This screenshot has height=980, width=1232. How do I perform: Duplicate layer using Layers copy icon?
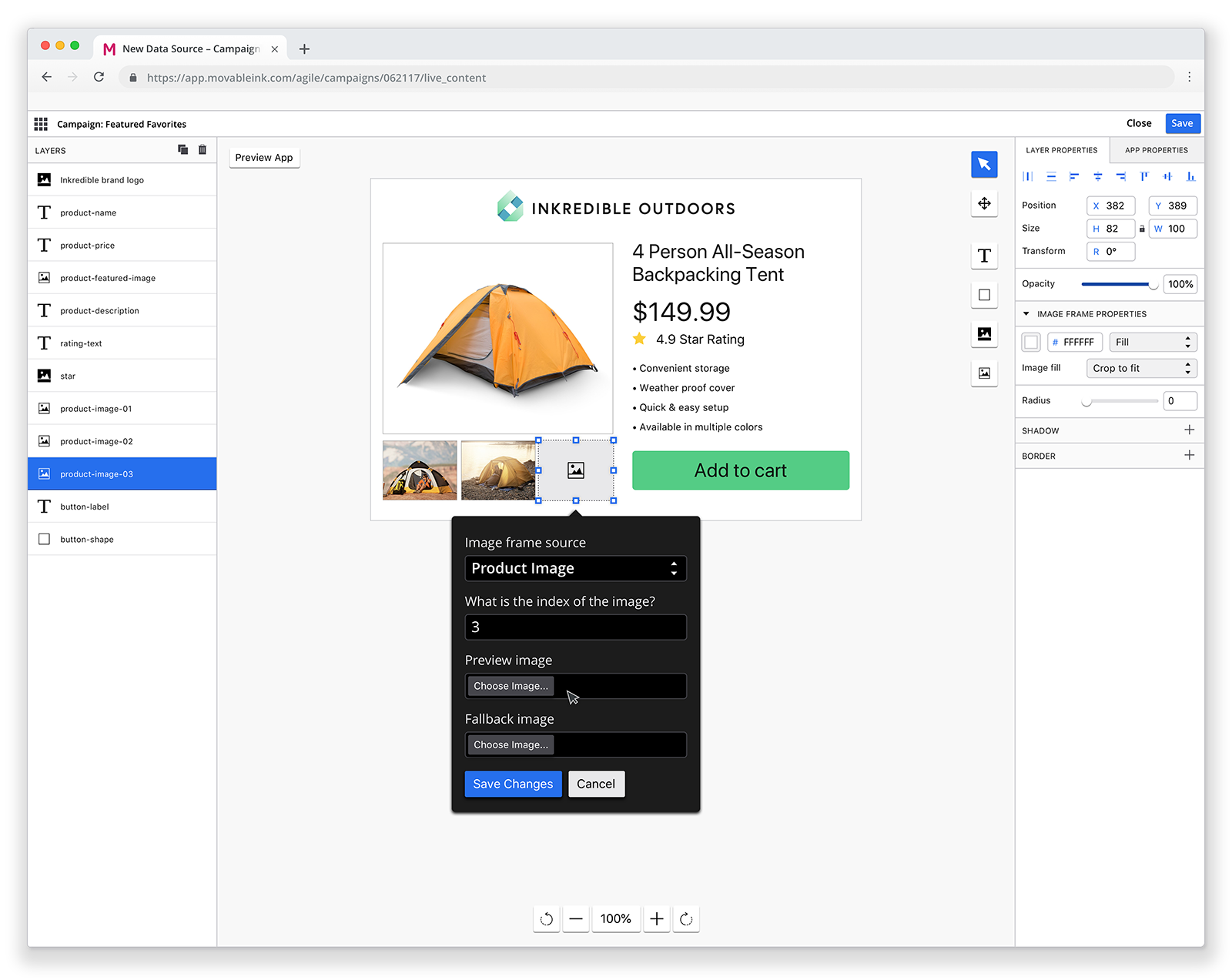coord(182,150)
